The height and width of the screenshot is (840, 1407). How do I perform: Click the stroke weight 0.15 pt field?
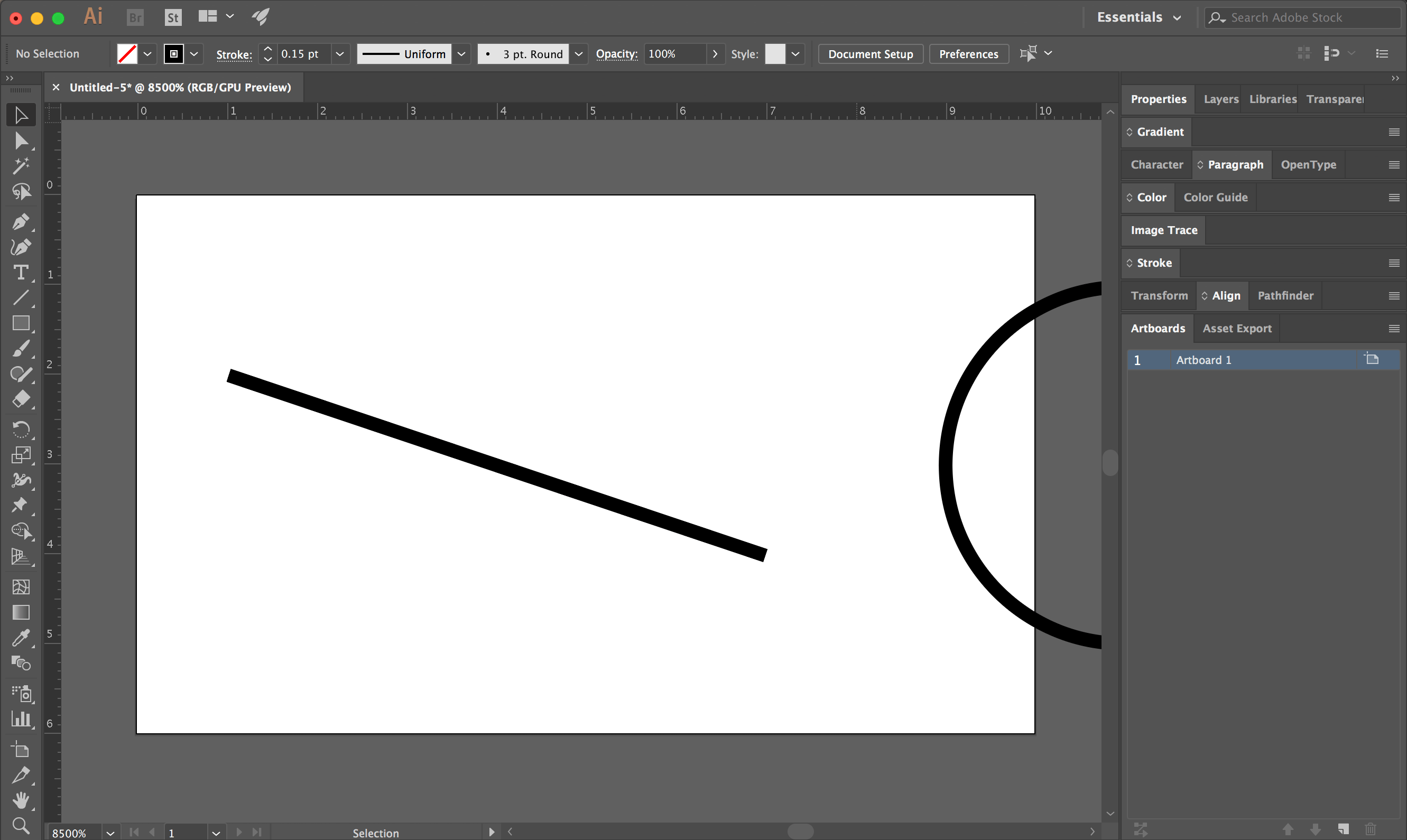(x=304, y=54)
